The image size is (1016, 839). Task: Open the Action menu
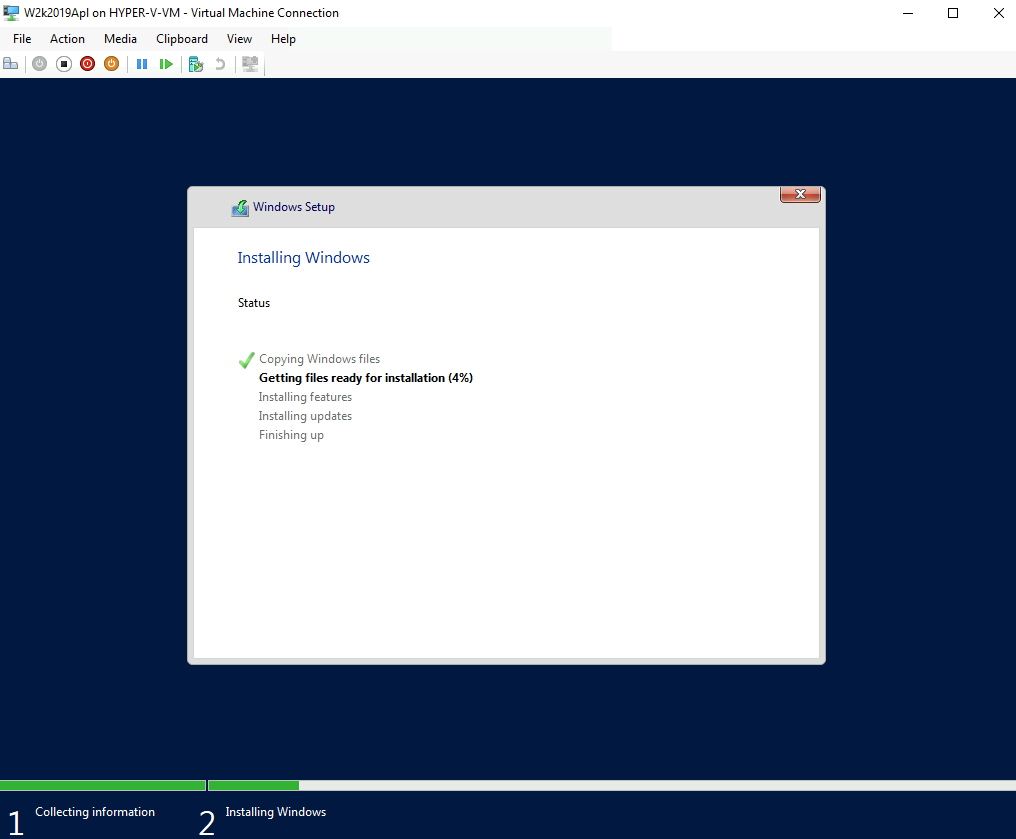pos(67,39)
